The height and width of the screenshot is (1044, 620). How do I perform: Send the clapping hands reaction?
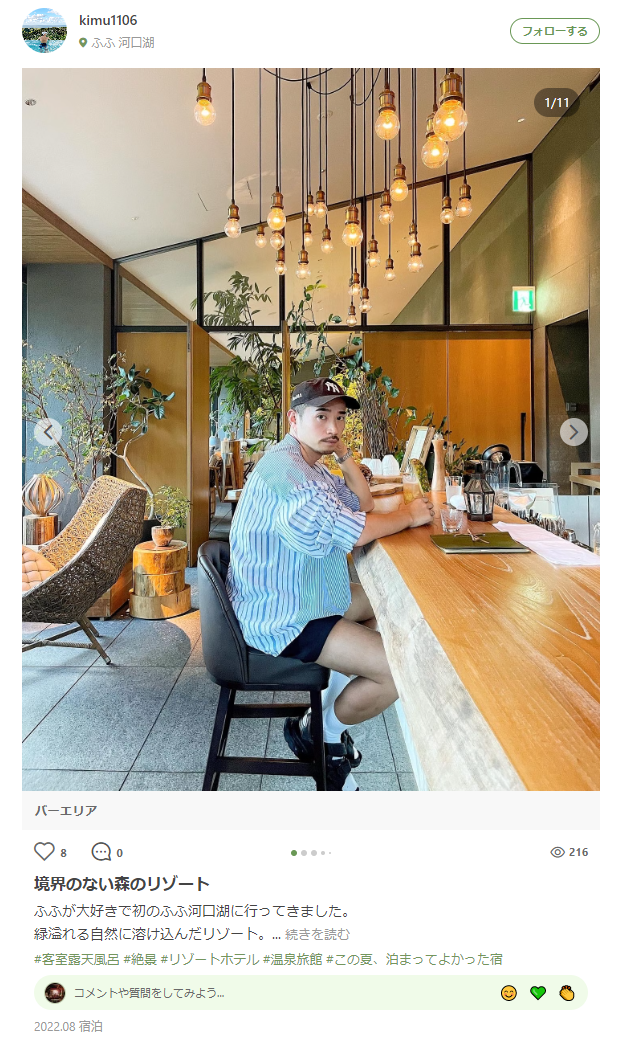pos(567,993)
